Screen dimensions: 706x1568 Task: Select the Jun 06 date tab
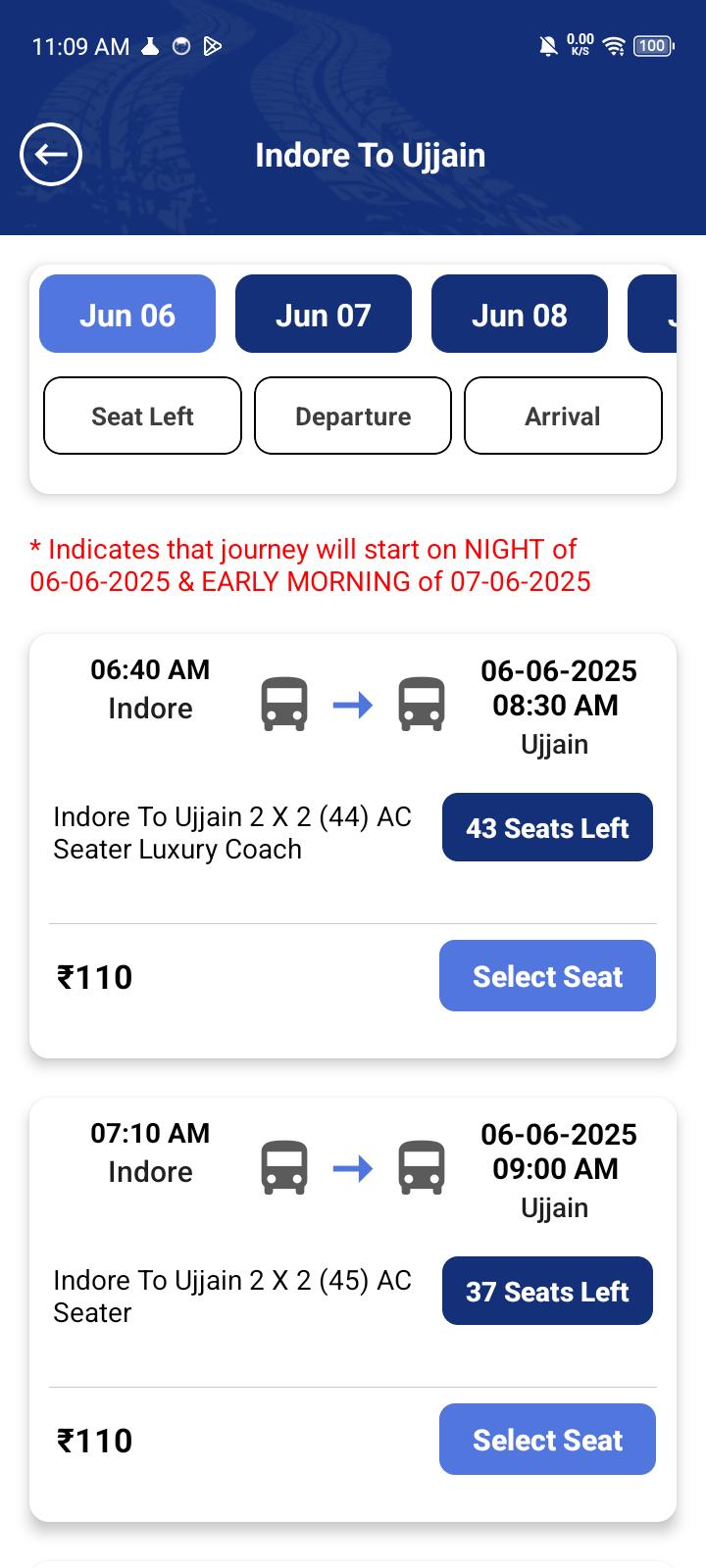point(127,314)
